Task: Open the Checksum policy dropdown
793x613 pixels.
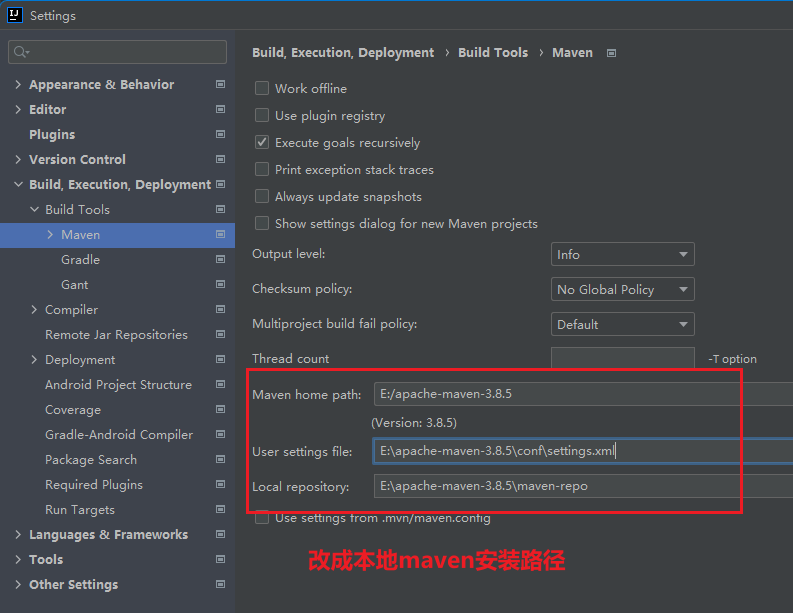Action: [x=622, y=290]
